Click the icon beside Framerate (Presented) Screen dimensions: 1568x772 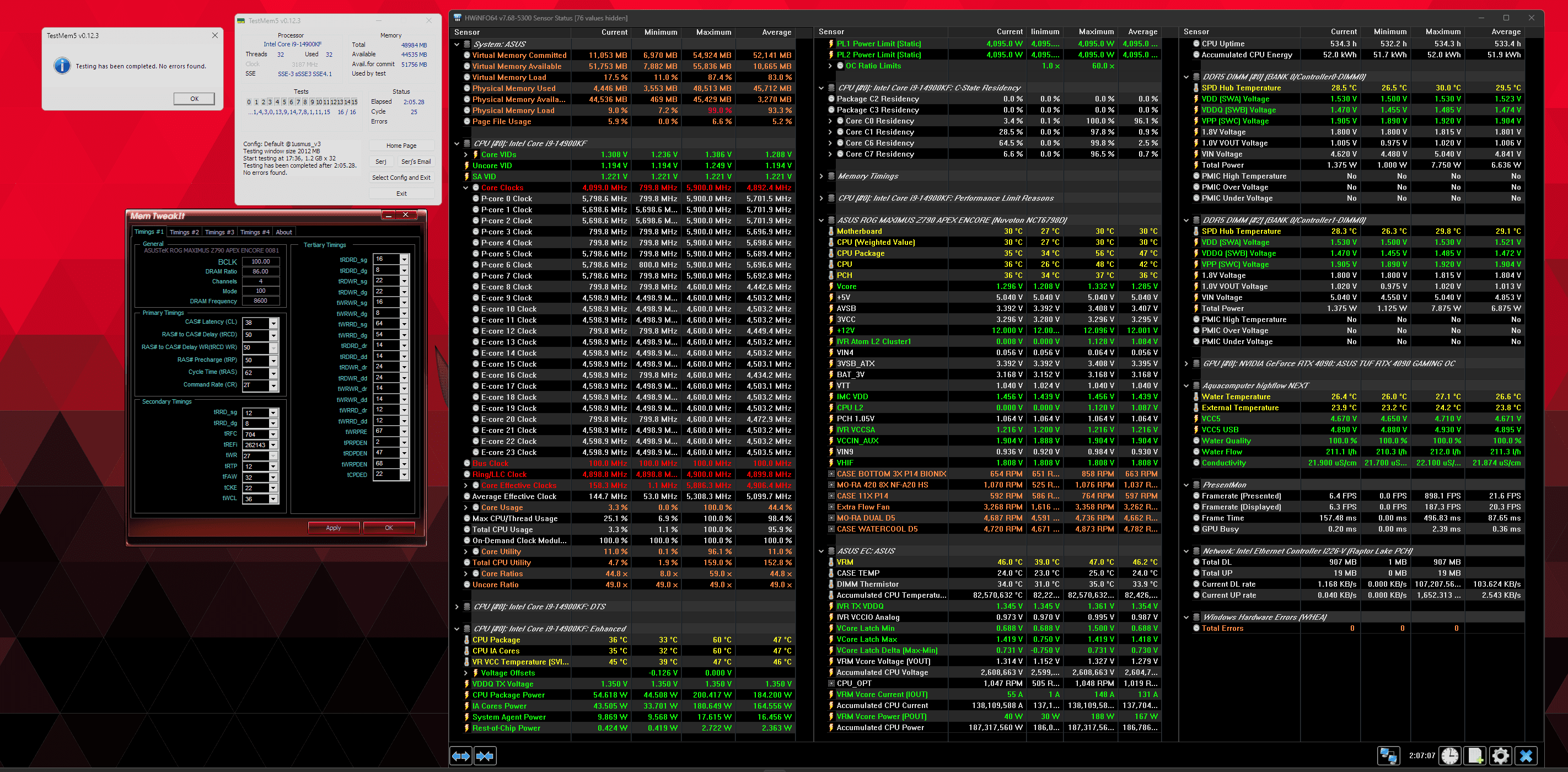1196,496
